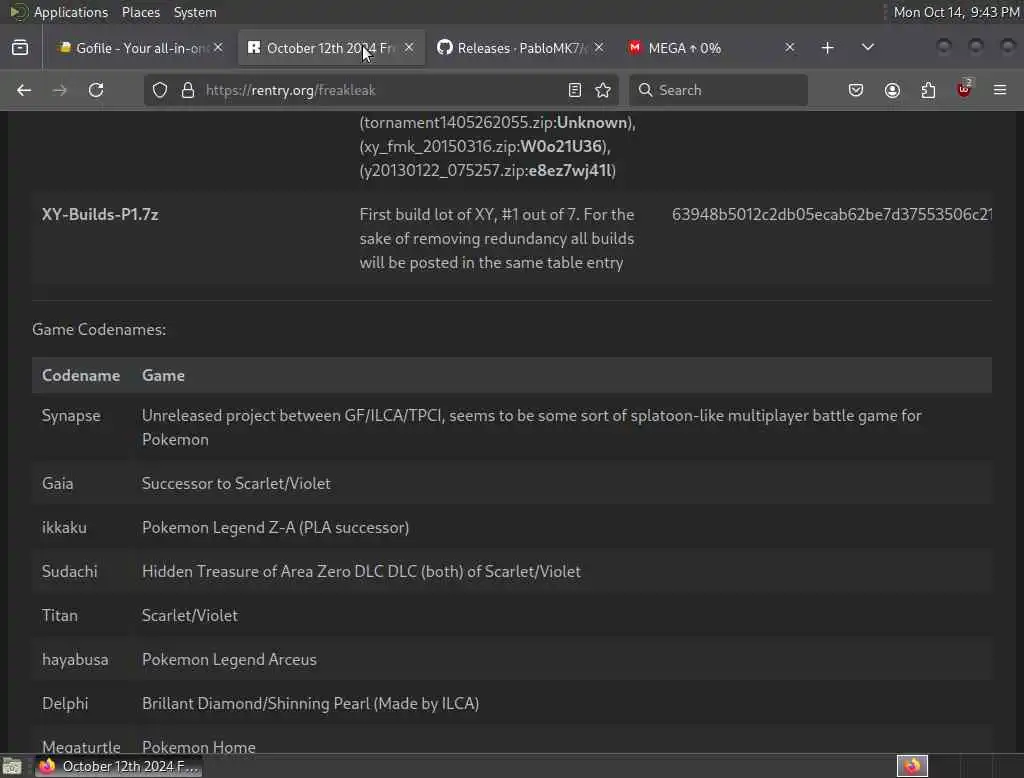Open uBlock Origin extension popup

(964, 90)
